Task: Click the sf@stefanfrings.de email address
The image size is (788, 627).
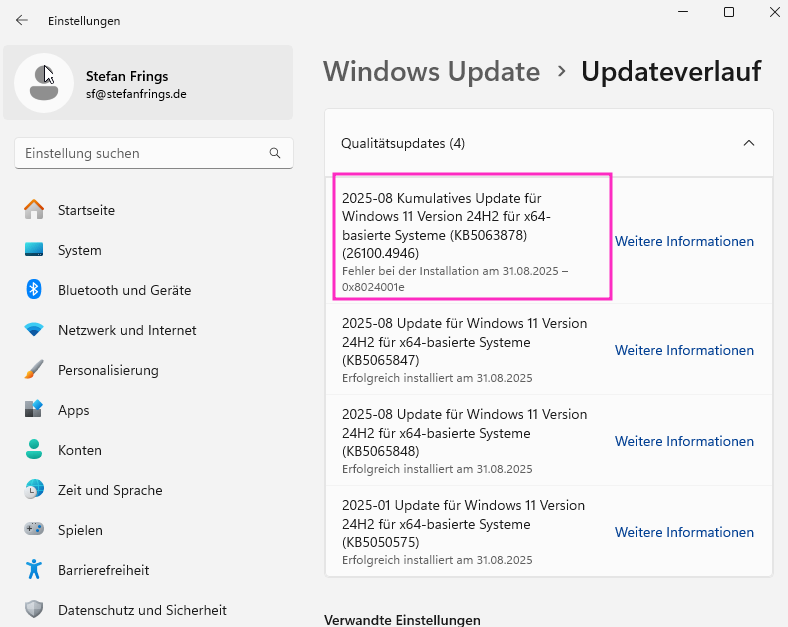Action: 136,94
